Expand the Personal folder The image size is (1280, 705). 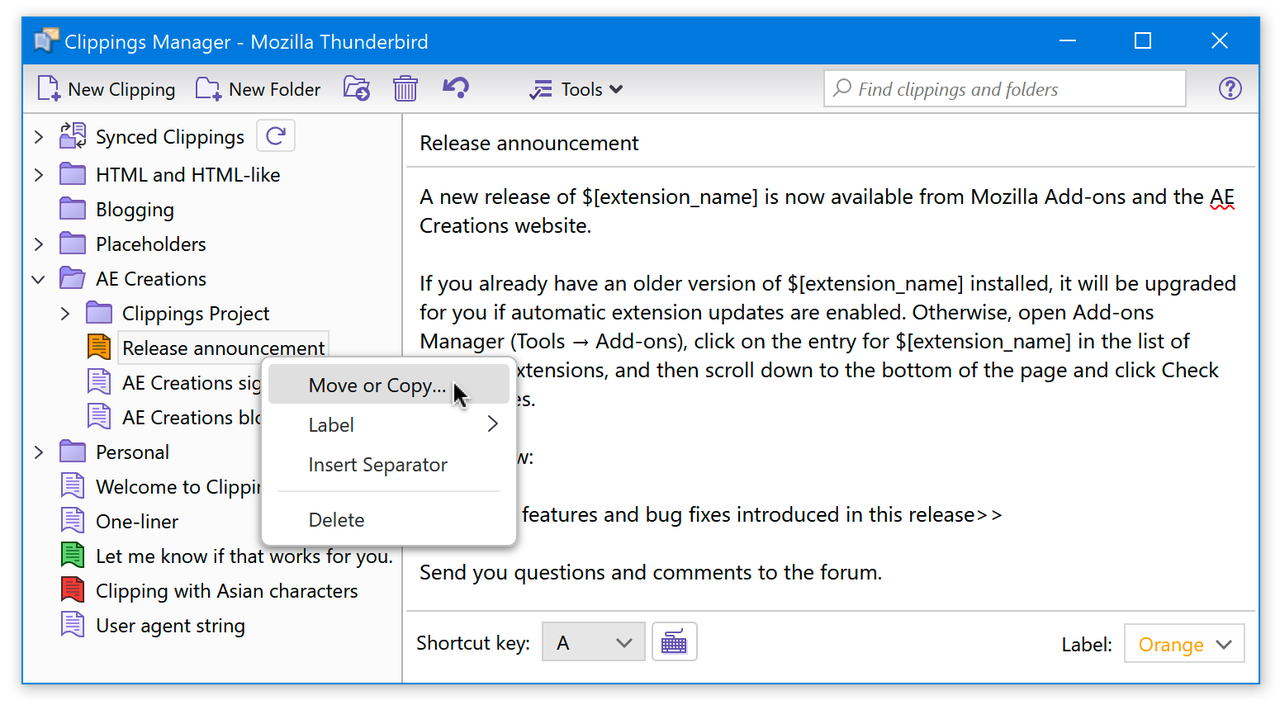click(x=38, y=452)
